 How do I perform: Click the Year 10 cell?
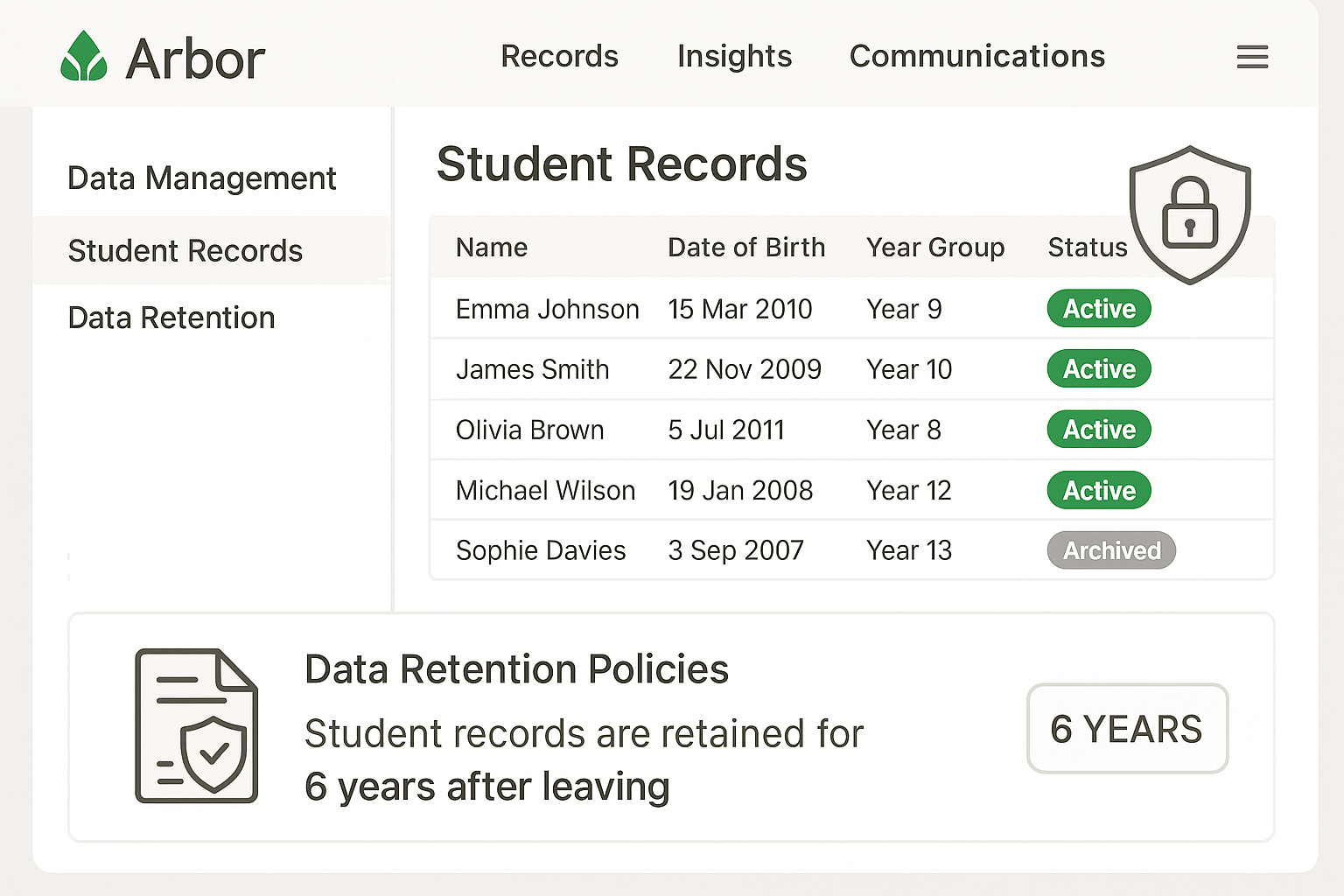click(x=909, y=369)
